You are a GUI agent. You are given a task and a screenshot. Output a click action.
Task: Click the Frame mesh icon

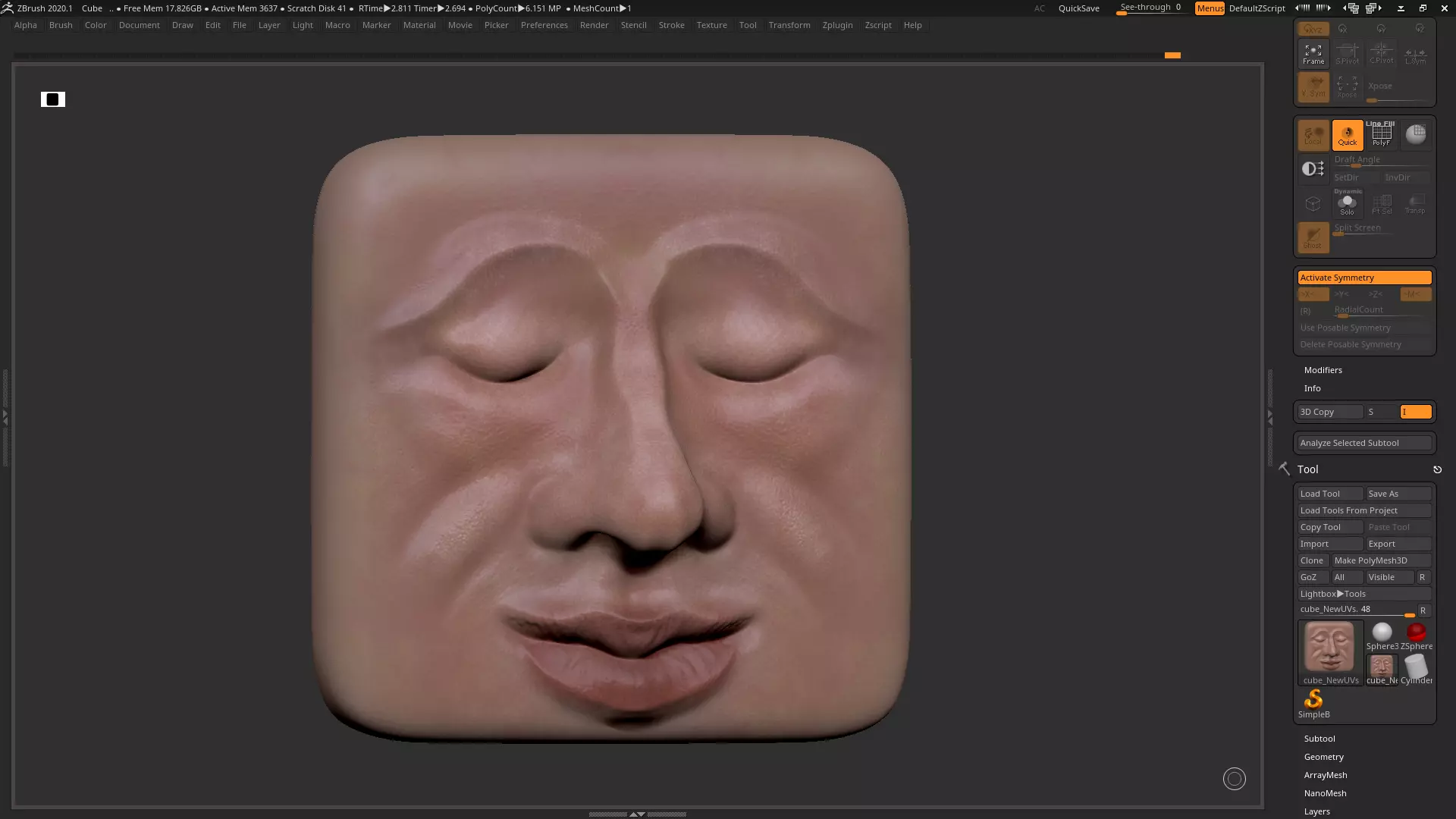coord(1313,53)
